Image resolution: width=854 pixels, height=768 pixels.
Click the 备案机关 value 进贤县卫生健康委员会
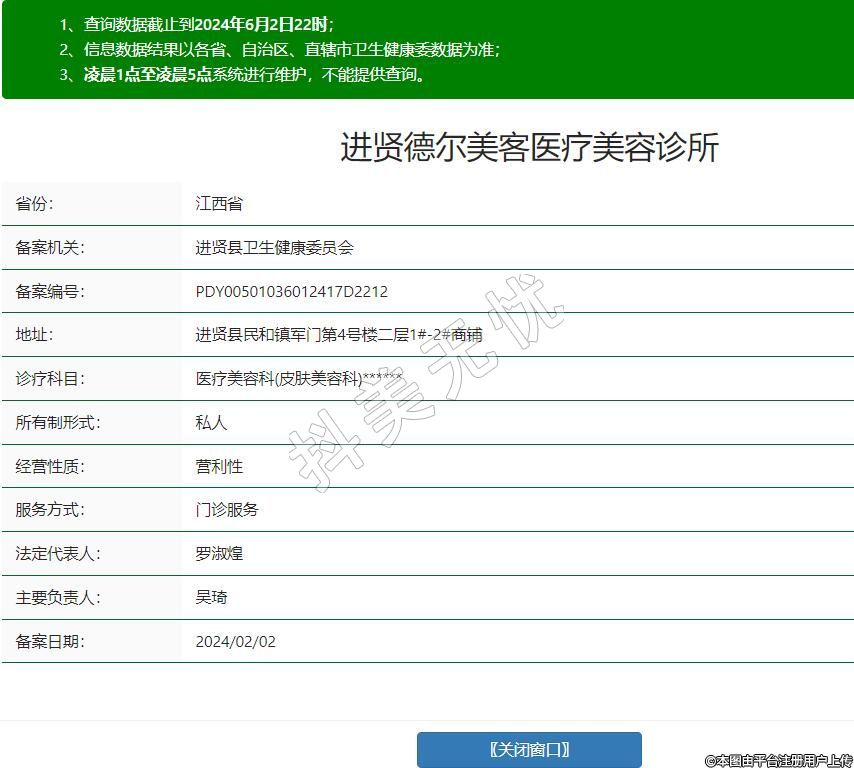pyautogui.click(x=274, y=248)
